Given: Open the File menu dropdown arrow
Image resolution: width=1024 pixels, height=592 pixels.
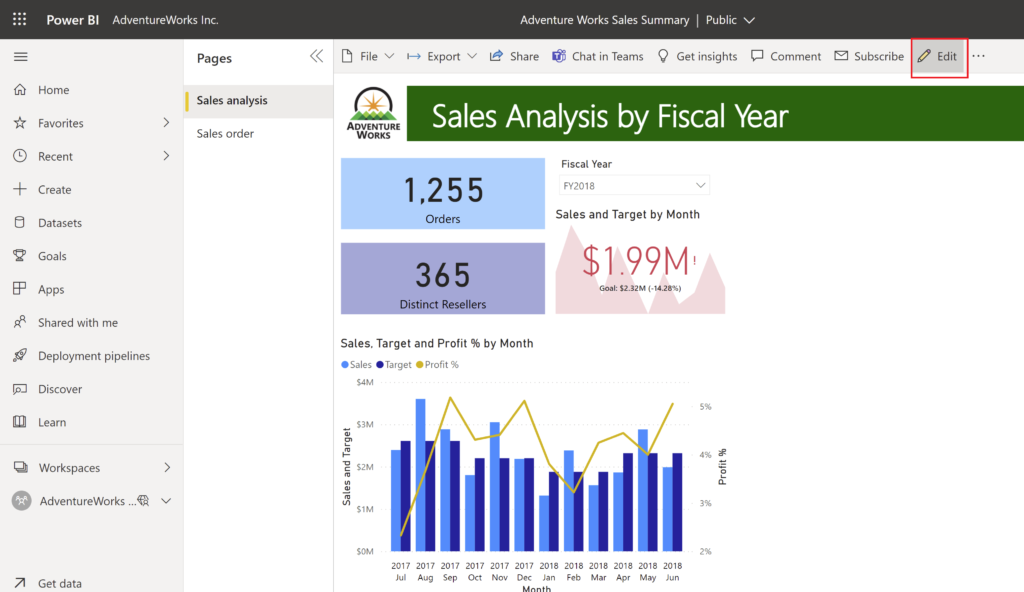Looking at the screenshot, I should tap(389, 56).
